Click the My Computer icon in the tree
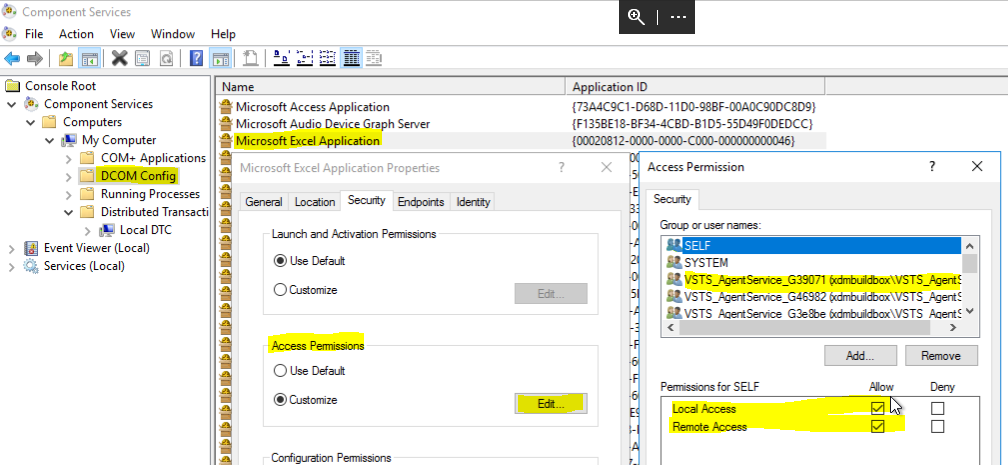 69,140
